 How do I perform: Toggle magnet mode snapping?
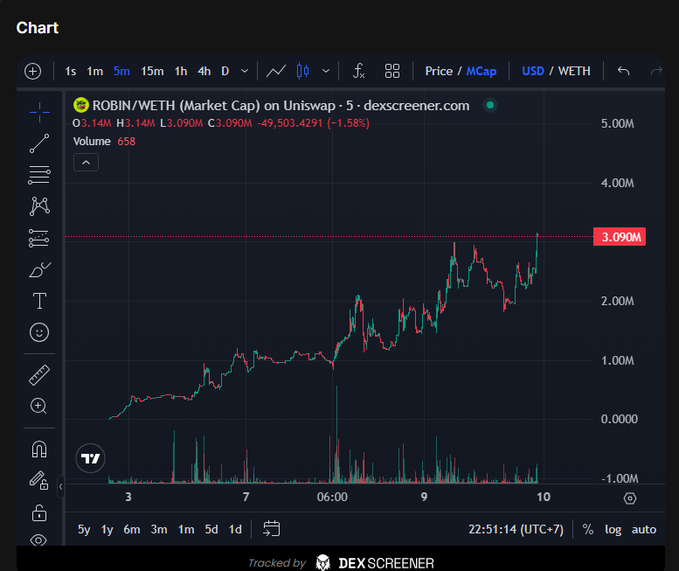pyautogui.click(x=39, y=449)
